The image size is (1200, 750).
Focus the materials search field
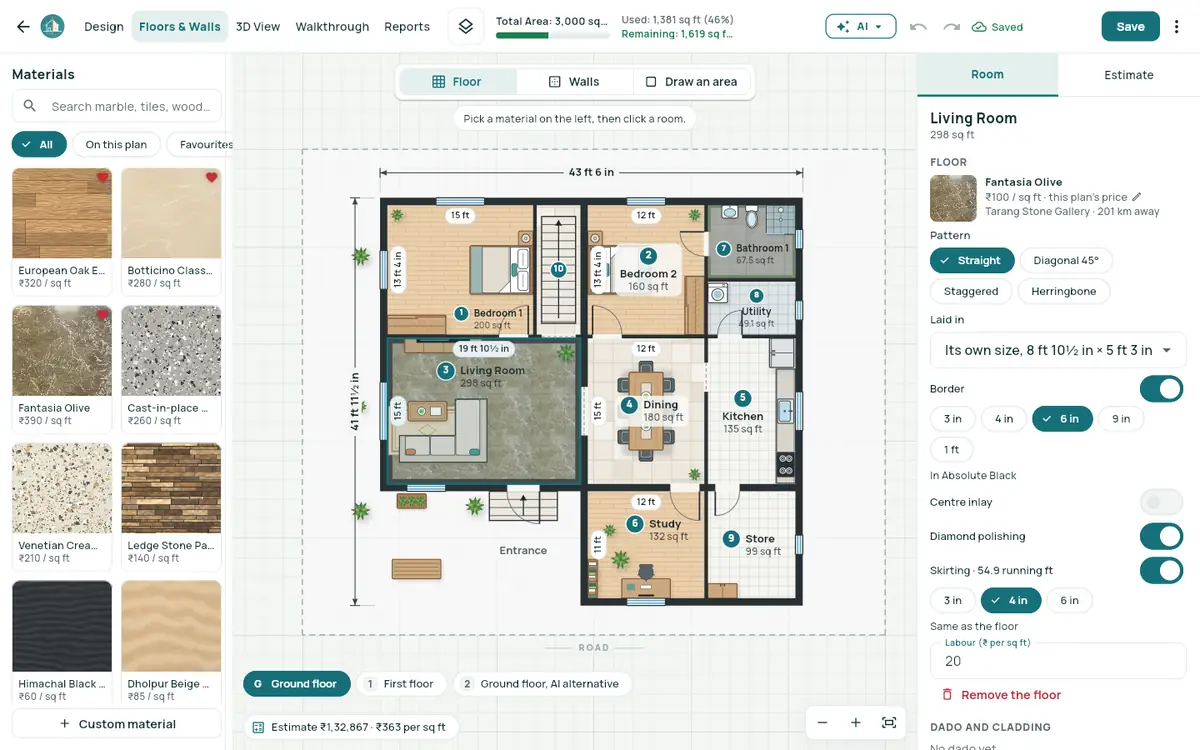(x=117, y=106)
